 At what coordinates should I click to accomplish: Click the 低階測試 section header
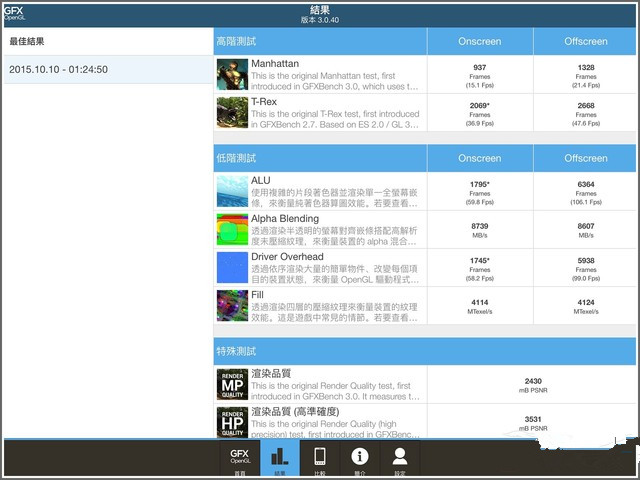point(236,158)
